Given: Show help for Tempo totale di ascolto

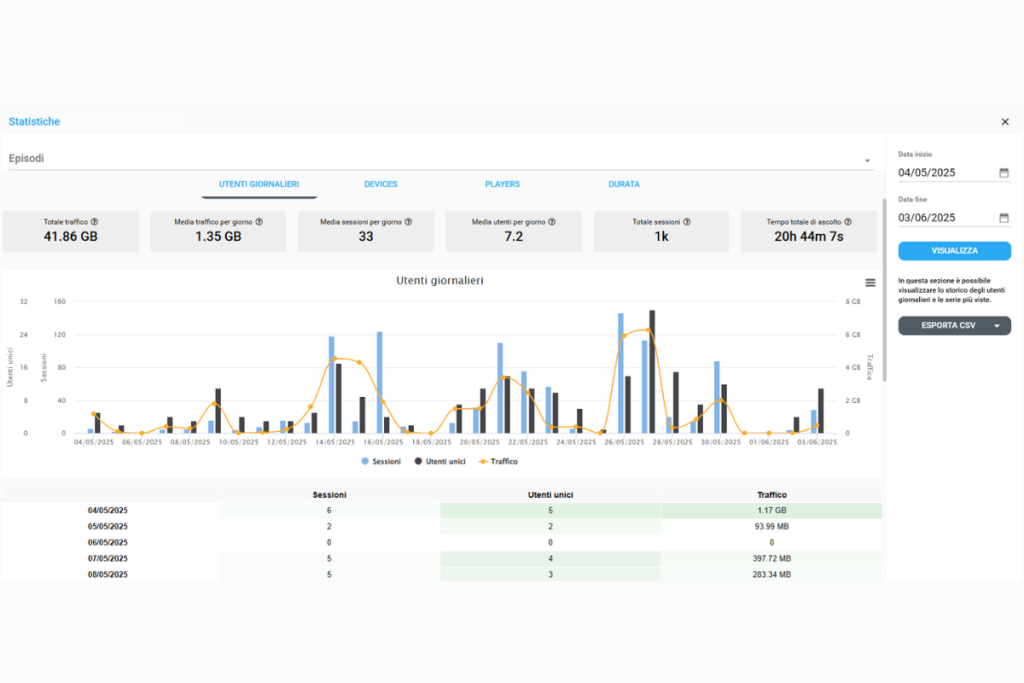Looking at the screenshot, I should click(848, 222).
